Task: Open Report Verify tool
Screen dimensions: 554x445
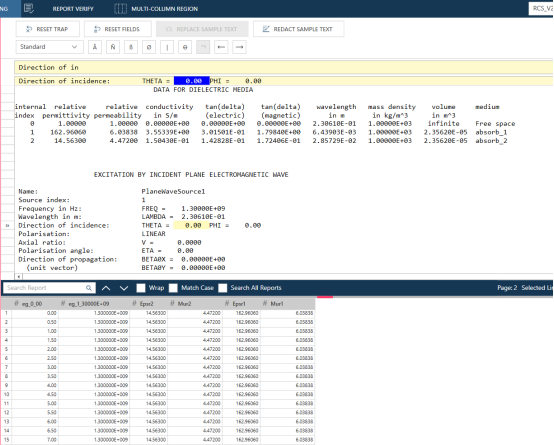Action: coord(73,9)
